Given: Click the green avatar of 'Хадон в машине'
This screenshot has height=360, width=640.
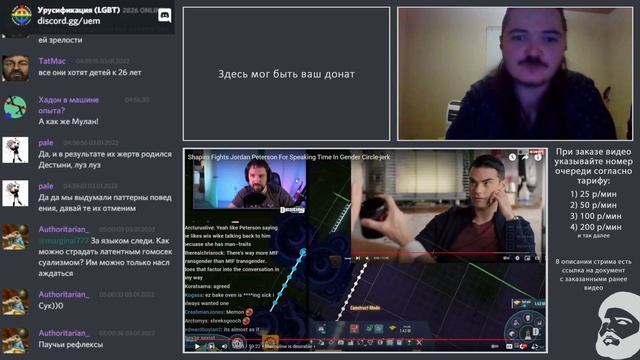Looking at the screenshot, I should pyautogui.click(x=16, y=107).
